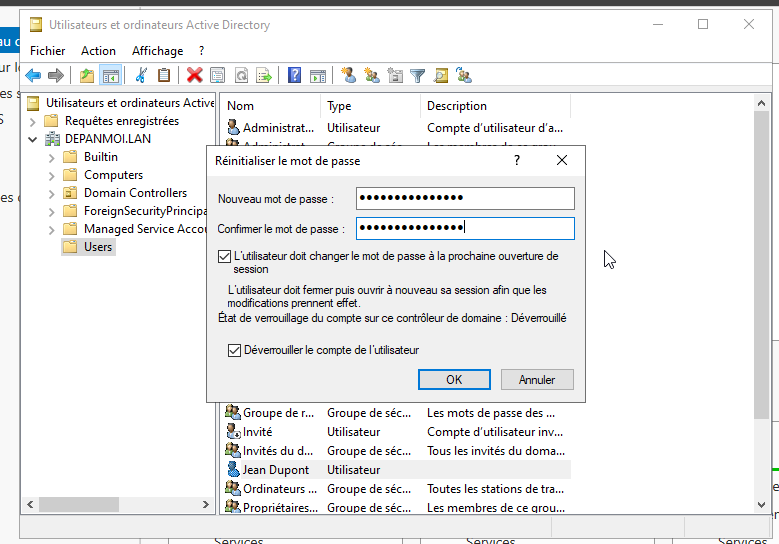Click the list pane scroll-down arrow
779x544 pixels.
(761, 504)
